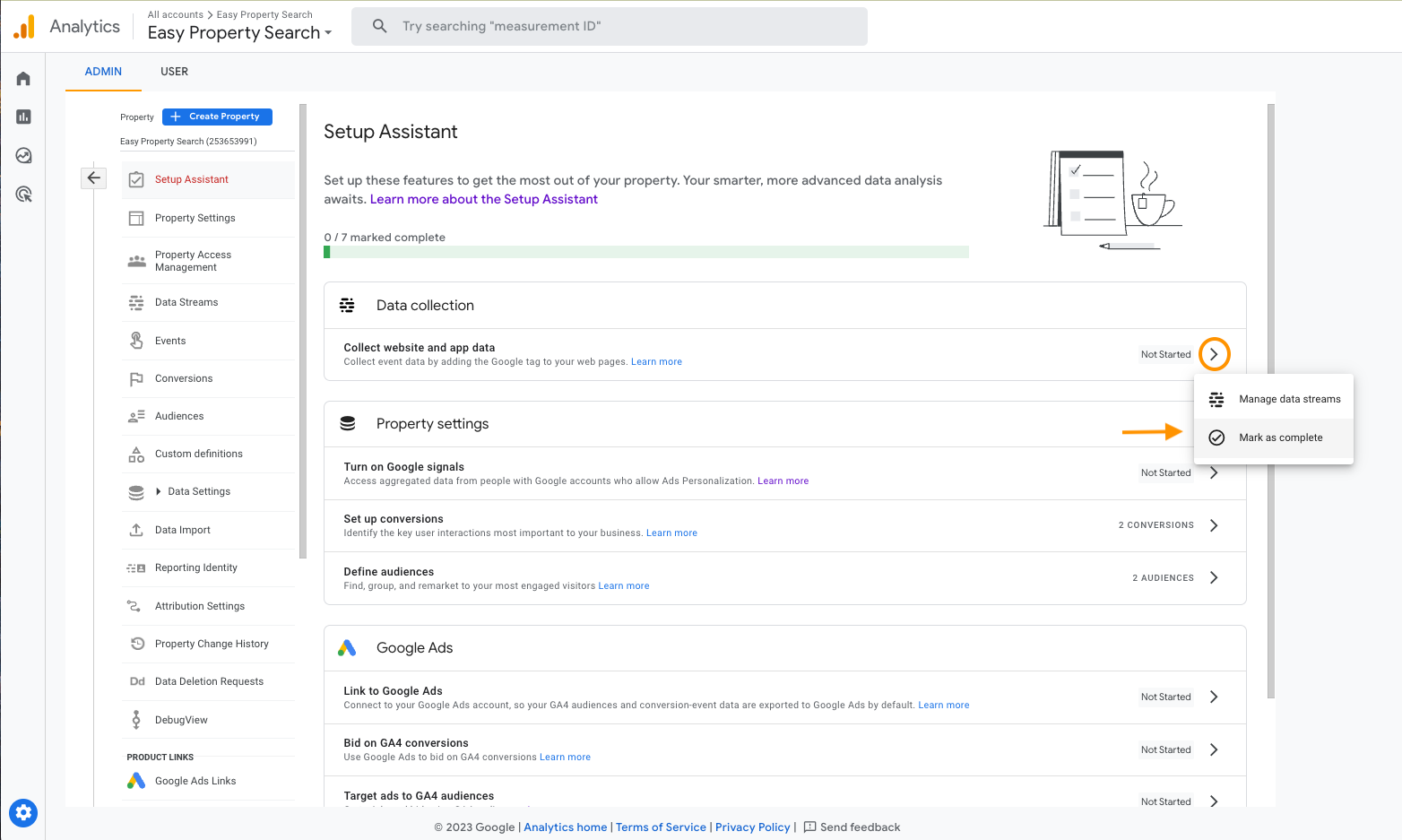The image size is (1402, 840).
Task: Open the Privacy Policy link
Action: tap(752, 827)
